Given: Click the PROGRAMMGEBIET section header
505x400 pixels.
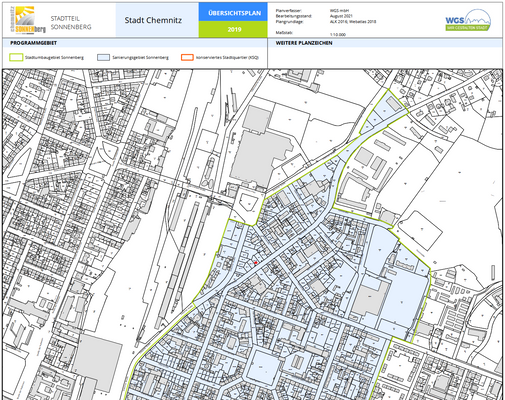Looking at the screenshot, I should [x=33, y=43].
